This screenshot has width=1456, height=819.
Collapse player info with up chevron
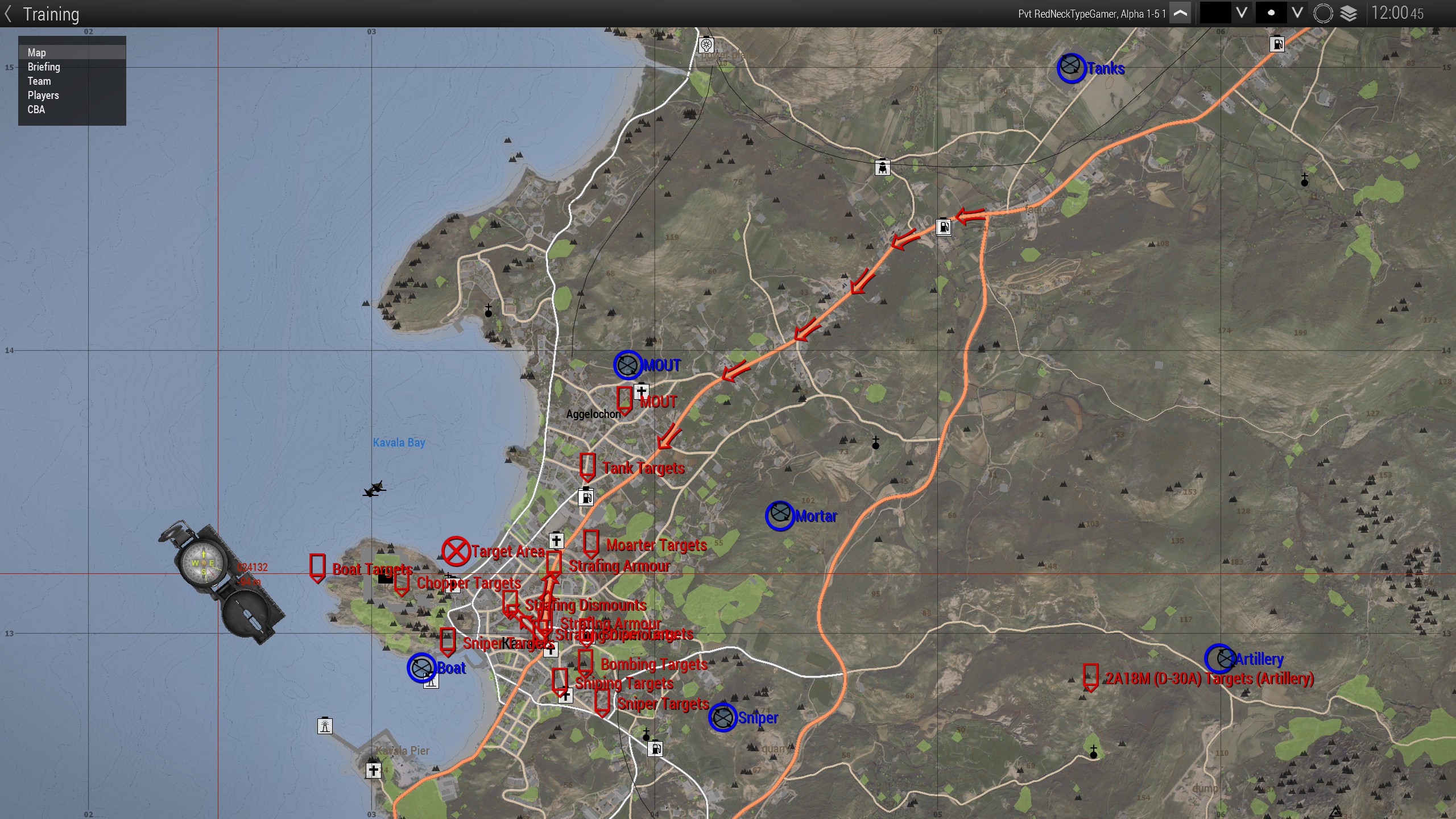point(1180,14)
